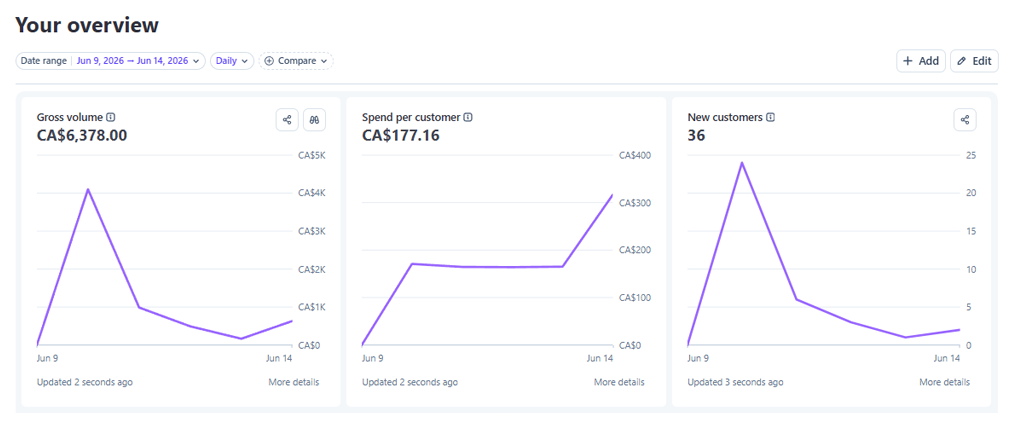Click the info icon next to Gross volume

point(111,117)
